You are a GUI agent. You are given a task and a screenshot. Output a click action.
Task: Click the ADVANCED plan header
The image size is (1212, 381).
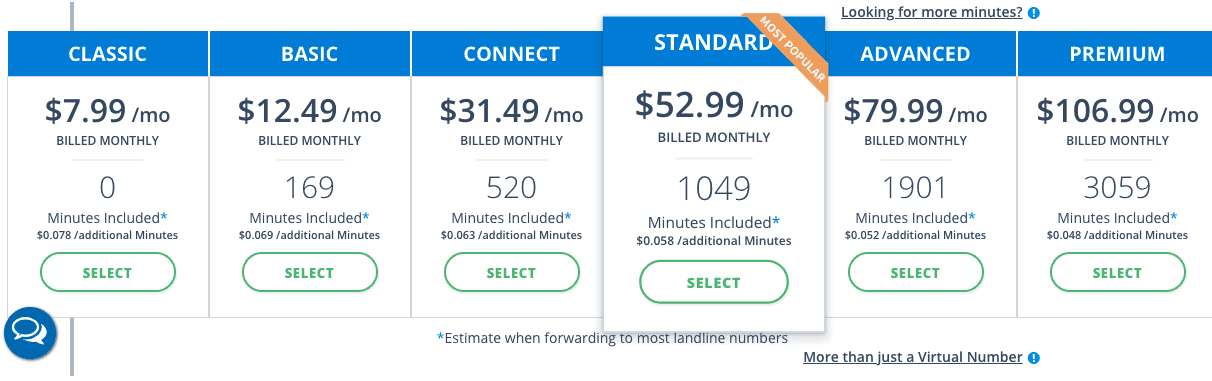(916, 54)
